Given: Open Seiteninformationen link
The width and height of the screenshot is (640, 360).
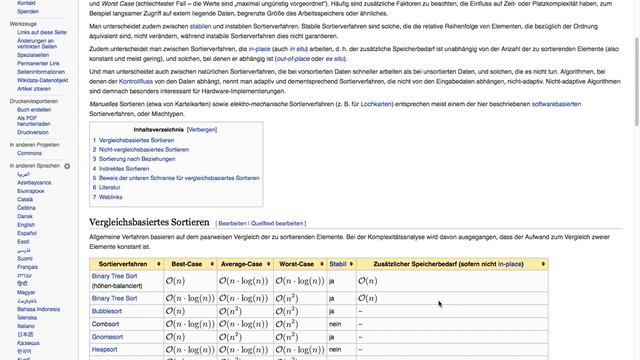Looking at the screenshot, I should 41,72.
